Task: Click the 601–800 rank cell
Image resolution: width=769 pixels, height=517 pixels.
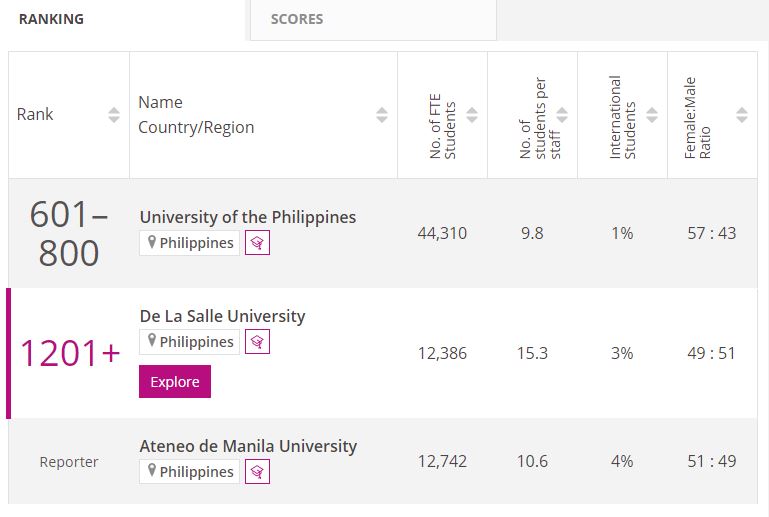Action: click(69, 233)
